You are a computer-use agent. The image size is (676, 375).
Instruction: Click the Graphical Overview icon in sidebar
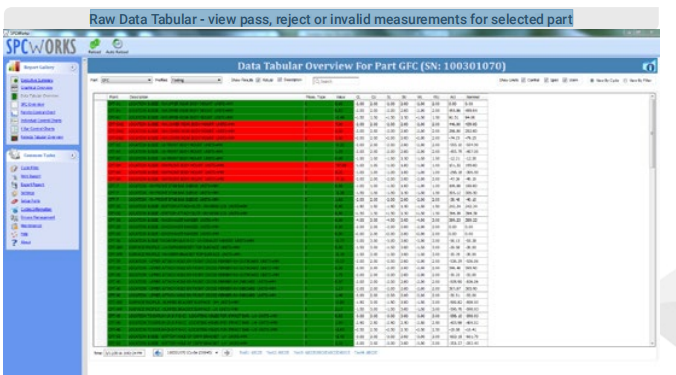(15, 88)
